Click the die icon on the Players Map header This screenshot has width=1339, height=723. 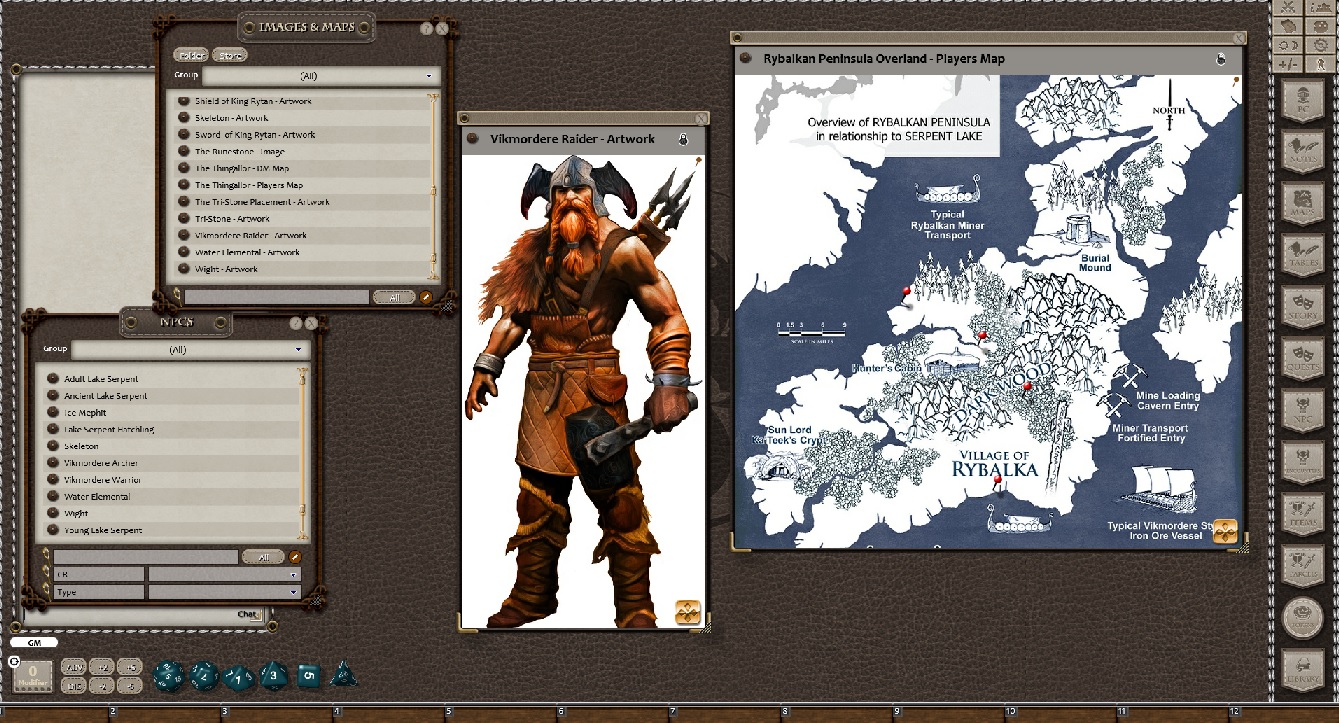point(1219,58)
